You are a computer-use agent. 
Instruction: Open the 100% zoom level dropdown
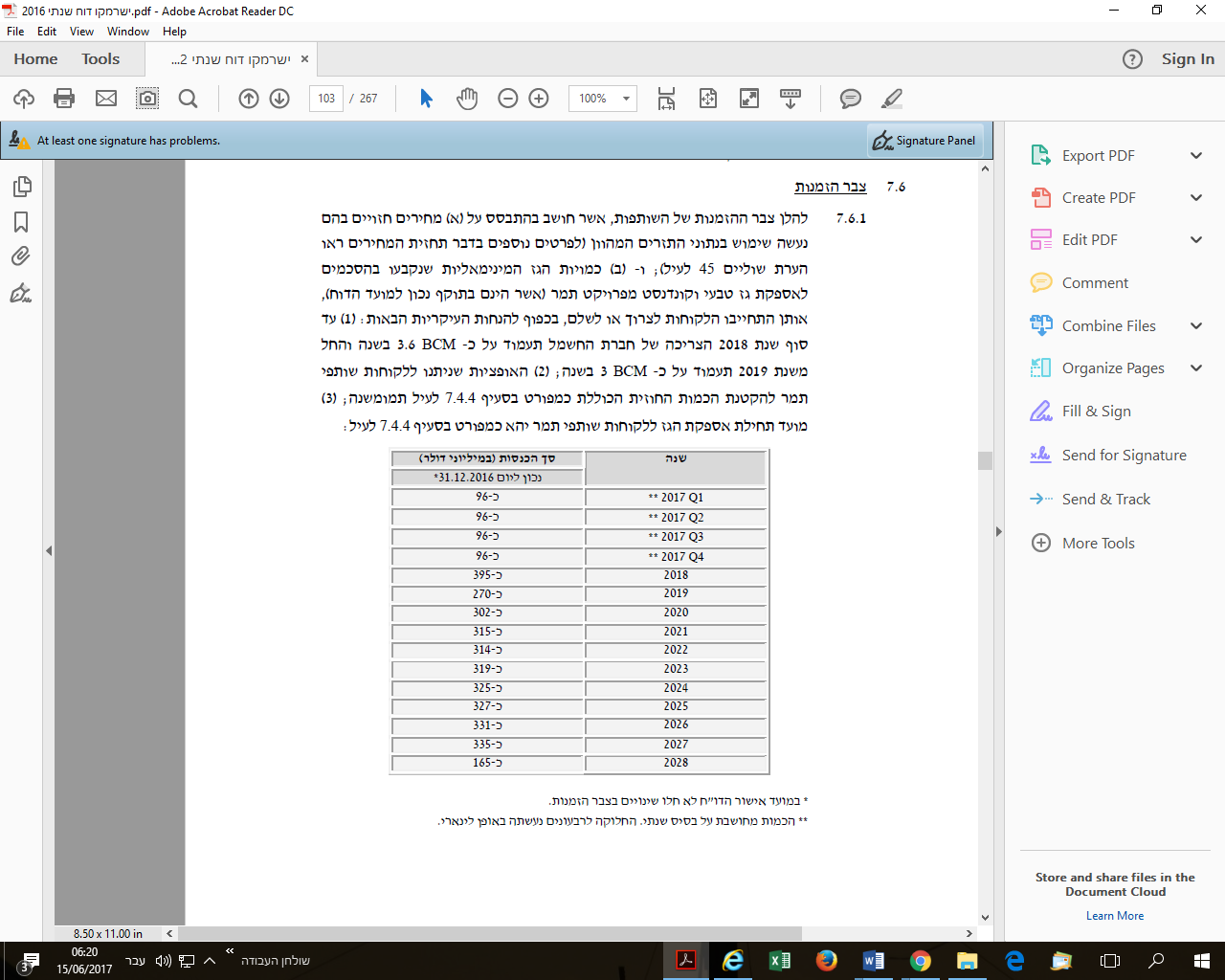pyautogui.click(x=626, y=99)
